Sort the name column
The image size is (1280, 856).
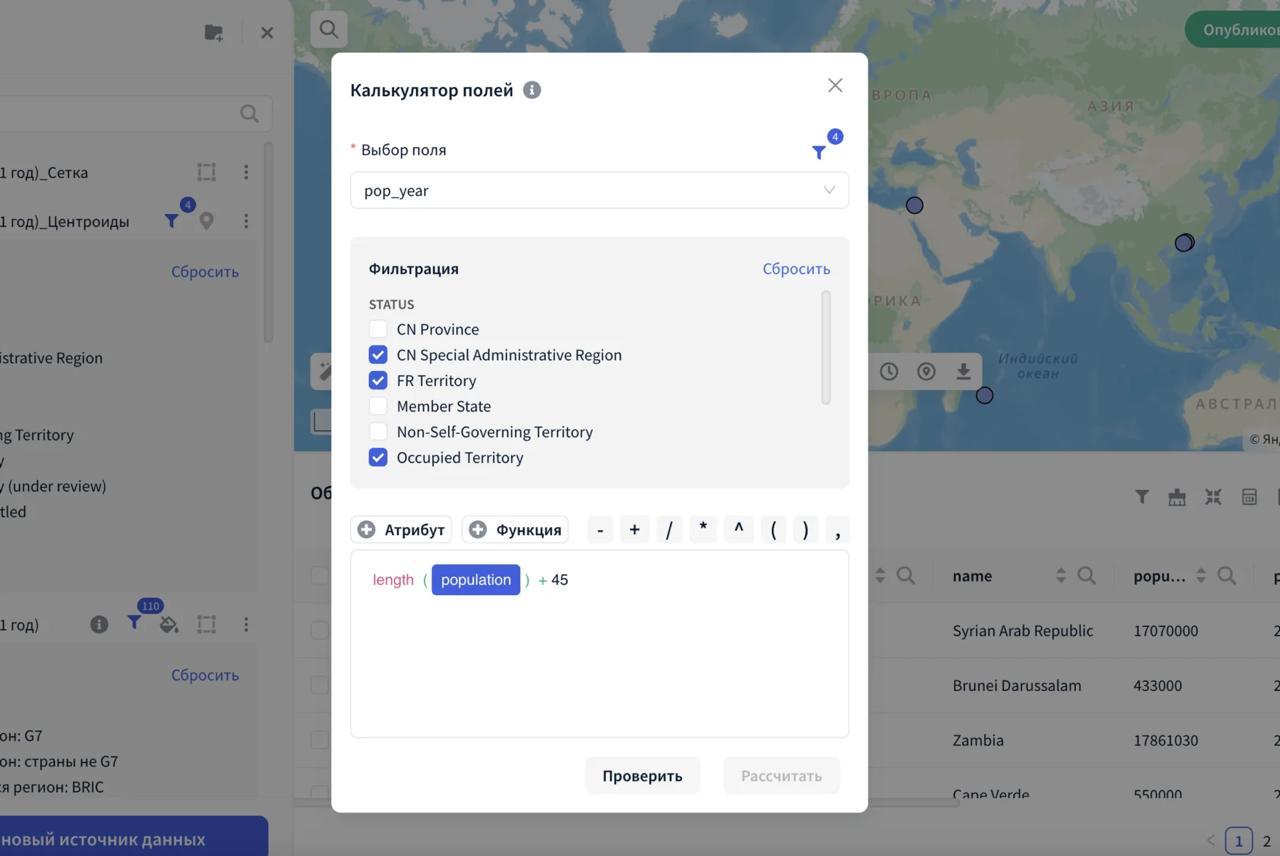[x=1061, y=576]
